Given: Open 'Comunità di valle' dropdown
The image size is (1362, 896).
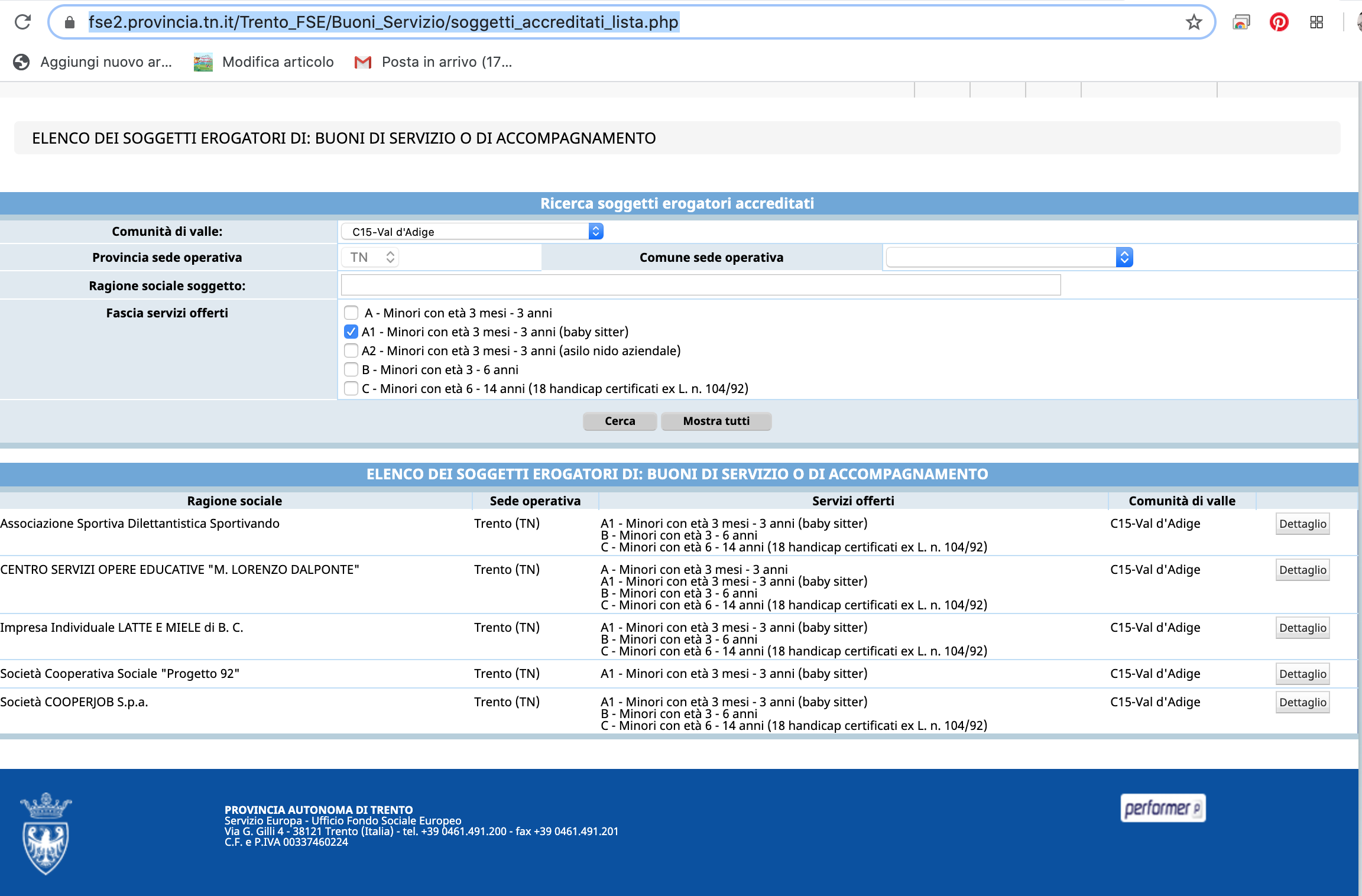Looking at the screenshot, I should click(472, 232).
